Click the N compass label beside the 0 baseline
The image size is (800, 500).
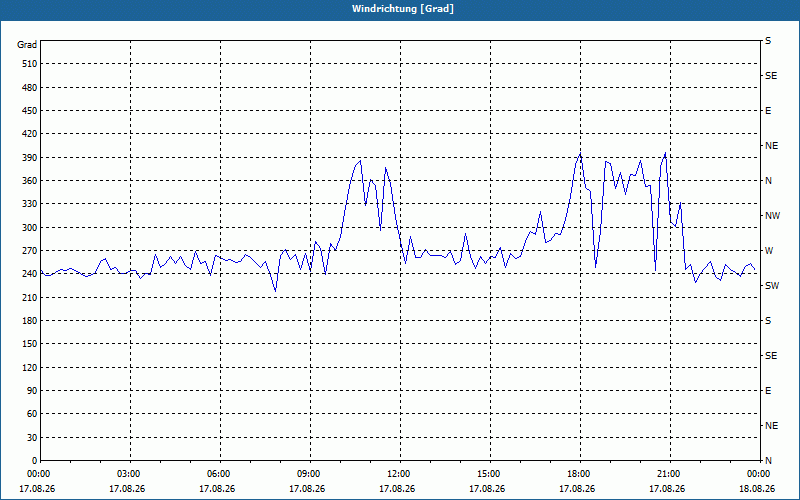[x=768, y=461]
